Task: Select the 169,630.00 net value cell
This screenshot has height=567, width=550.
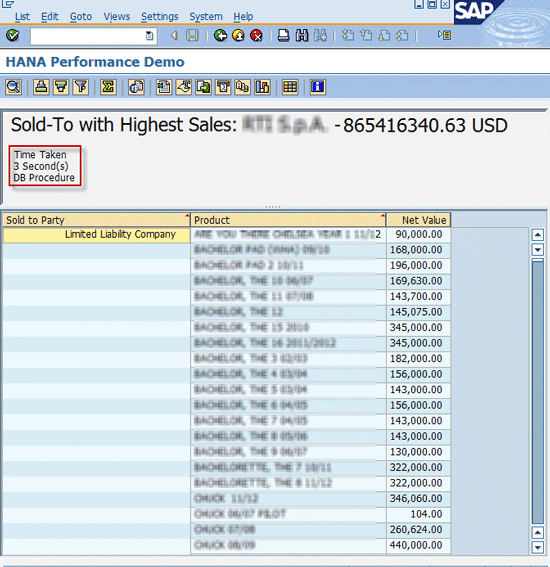Action: click(x=419, y=281)
